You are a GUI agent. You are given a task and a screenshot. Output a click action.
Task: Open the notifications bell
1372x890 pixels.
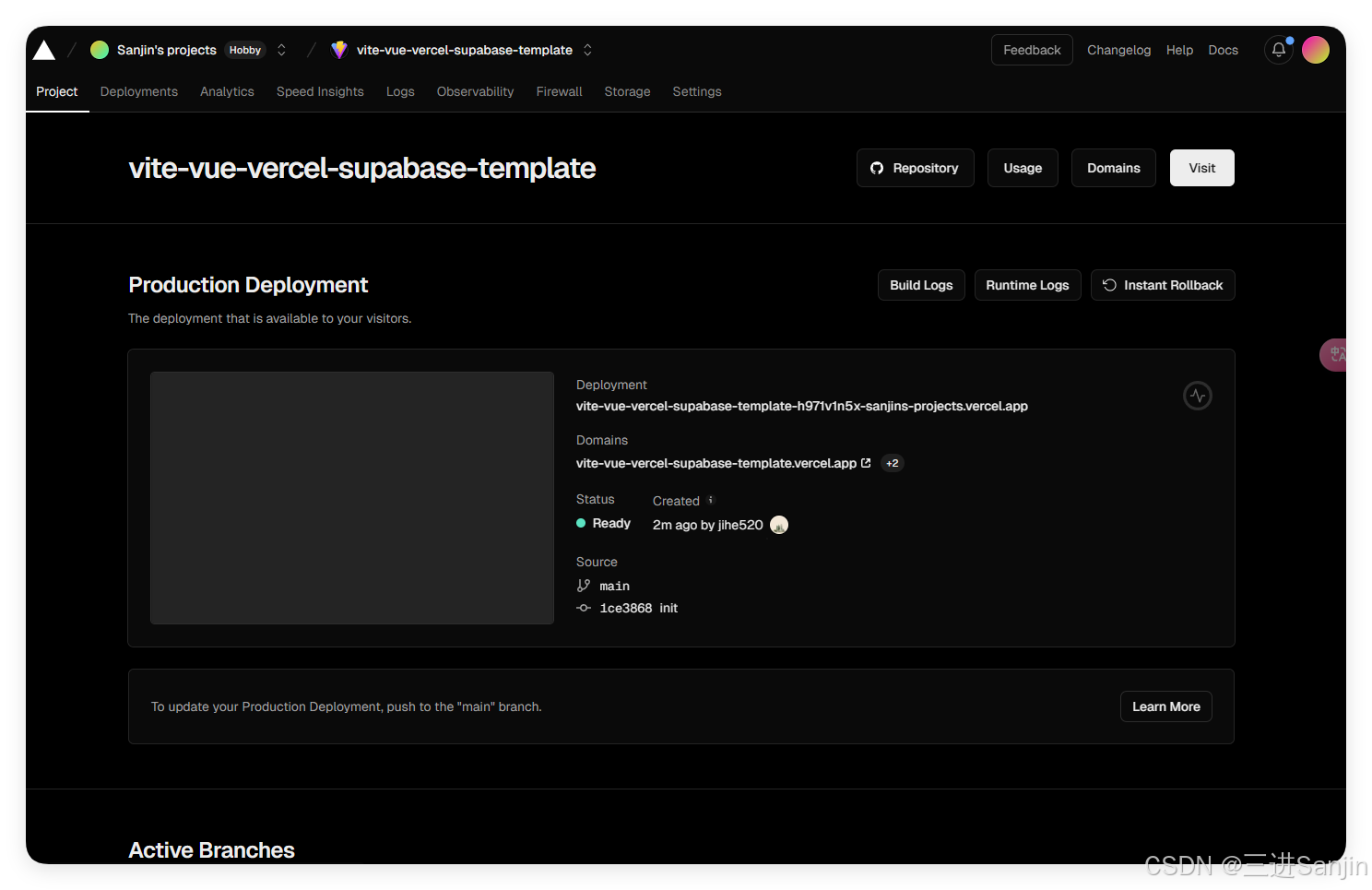coord(1279,50)
